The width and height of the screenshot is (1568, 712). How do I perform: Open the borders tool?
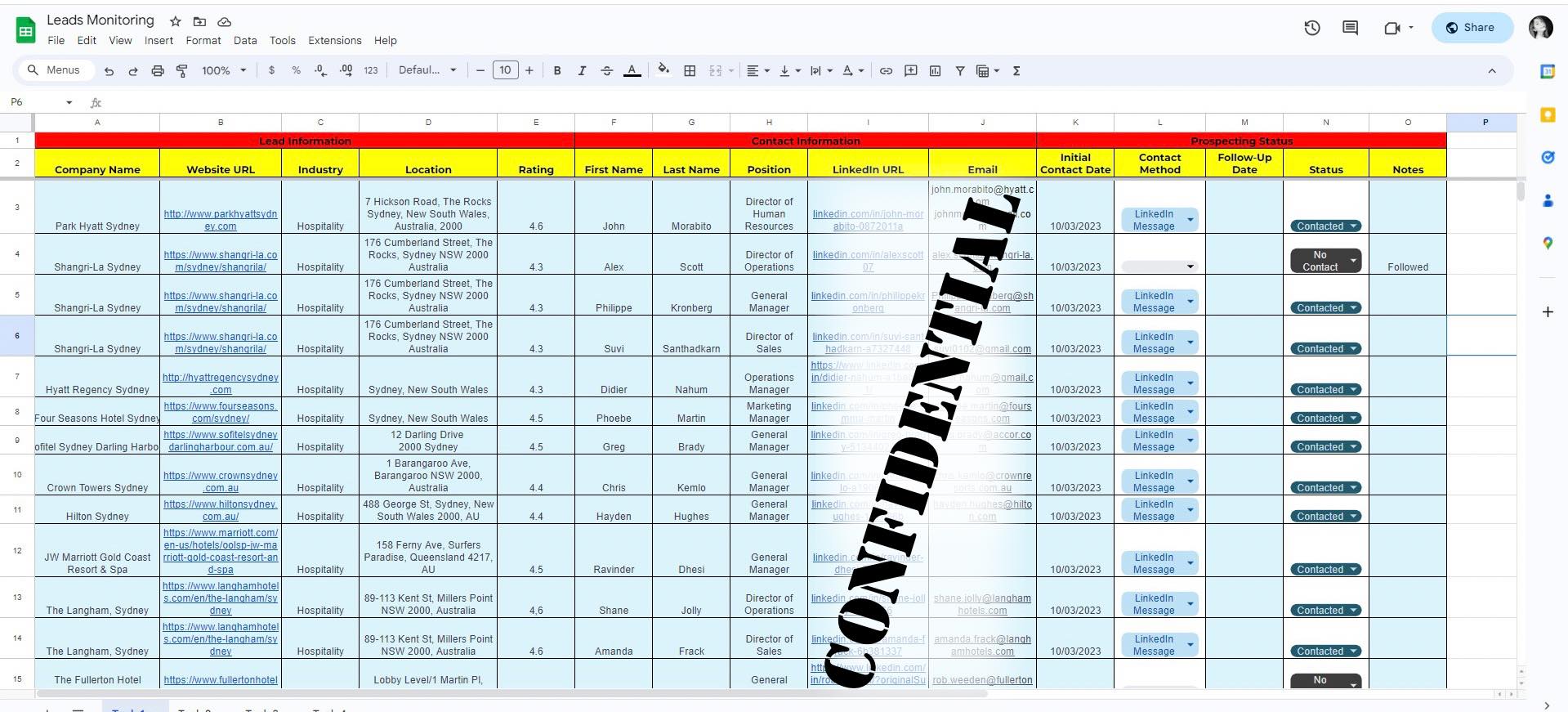(690, 71)
